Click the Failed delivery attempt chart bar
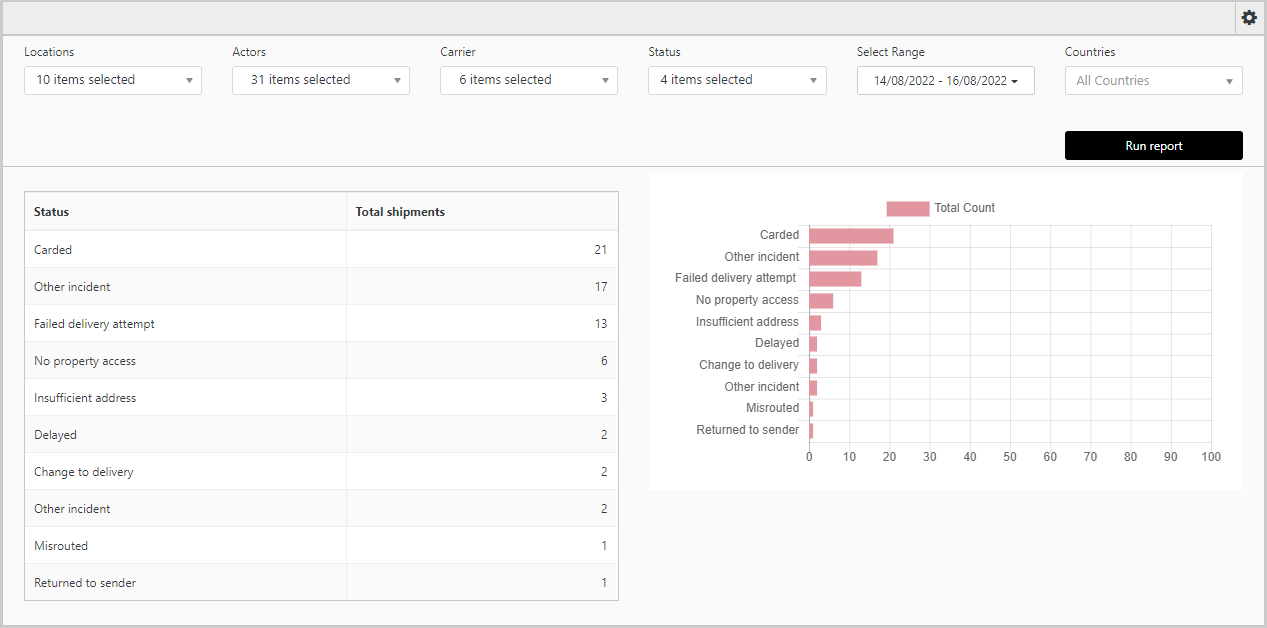The width and height of the screenshot is (1267, 628). 835,279
